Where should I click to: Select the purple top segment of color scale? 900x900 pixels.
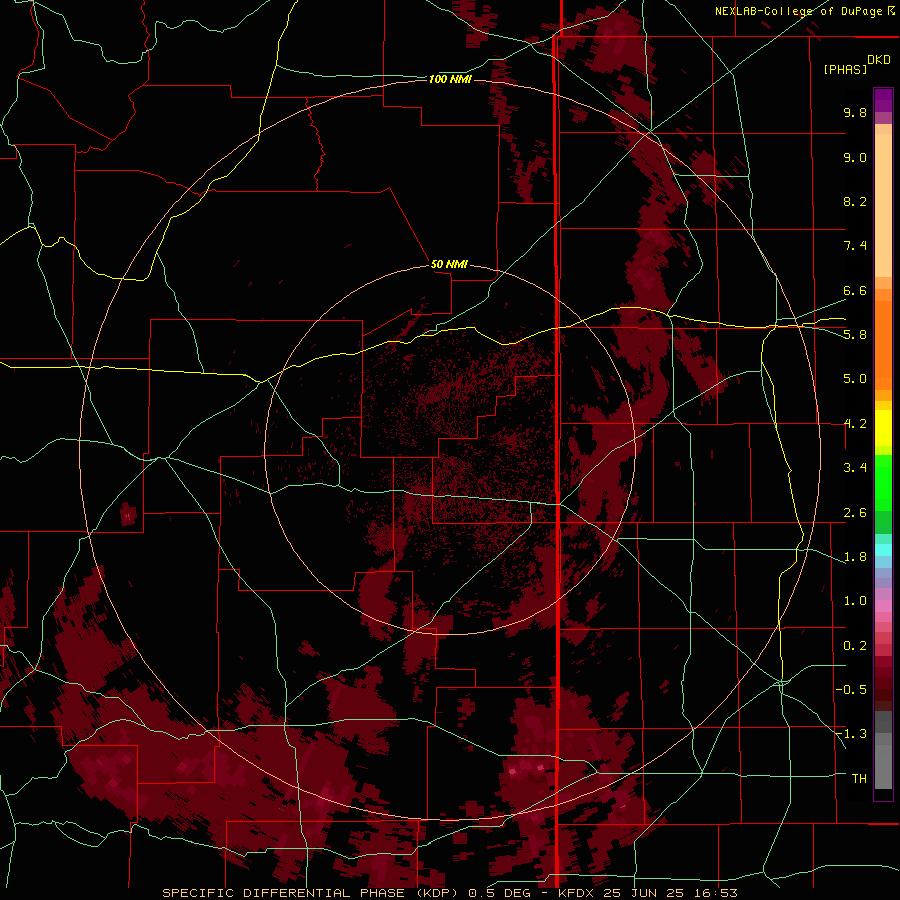click(883, 100)
